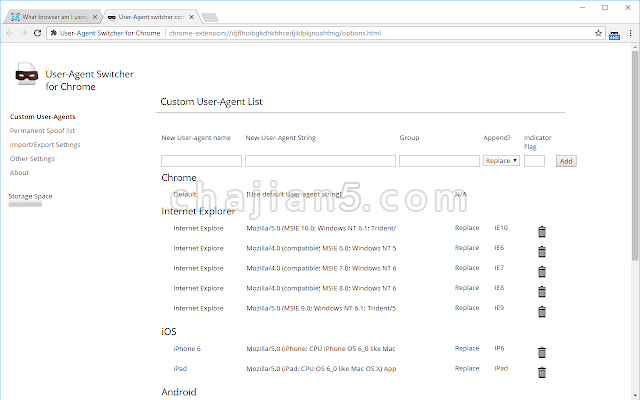Click the MSIE 6.0 user-agent string
This screenshot has height=400, width=640.
(x=321, y=248)
